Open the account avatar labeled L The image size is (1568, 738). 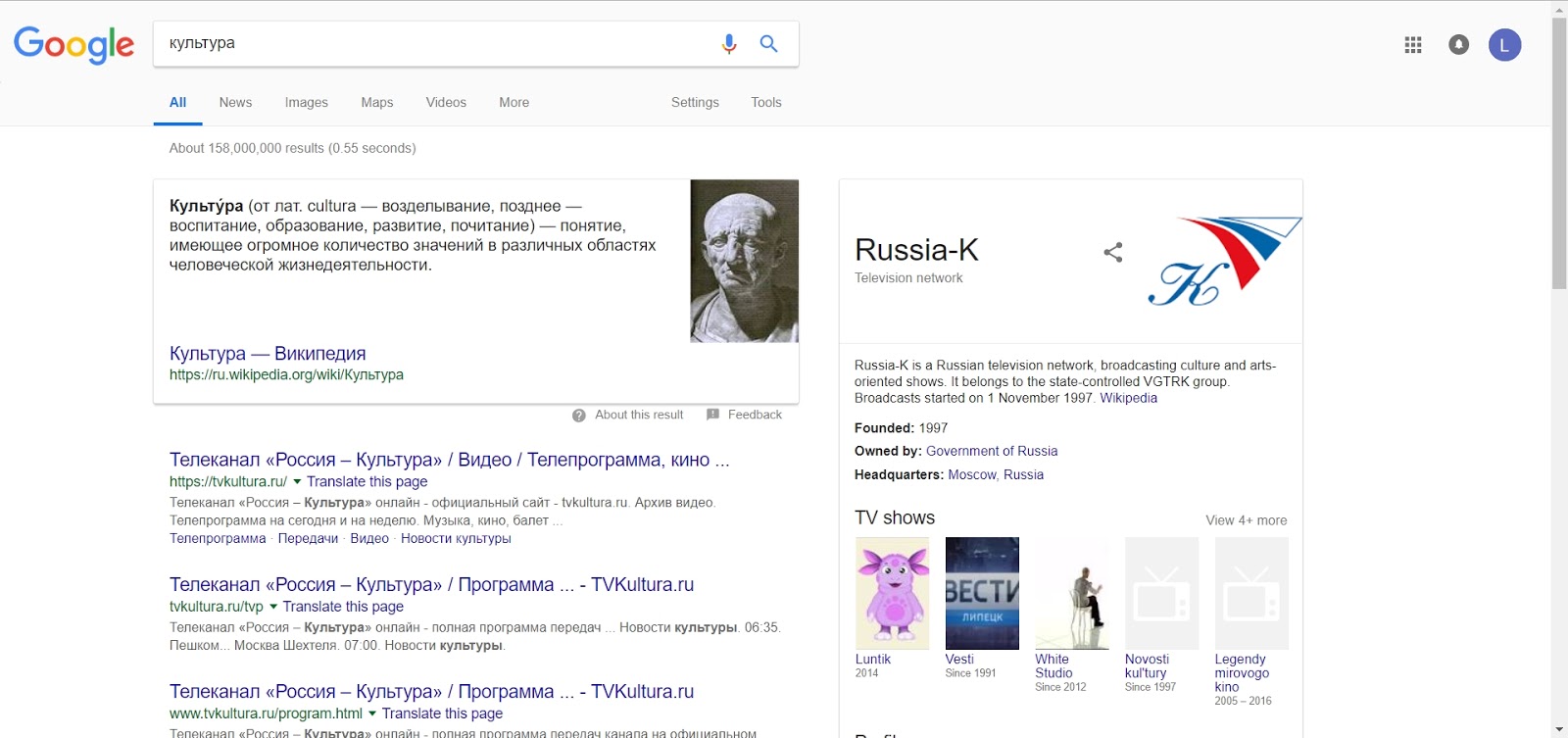point(1504,45)
